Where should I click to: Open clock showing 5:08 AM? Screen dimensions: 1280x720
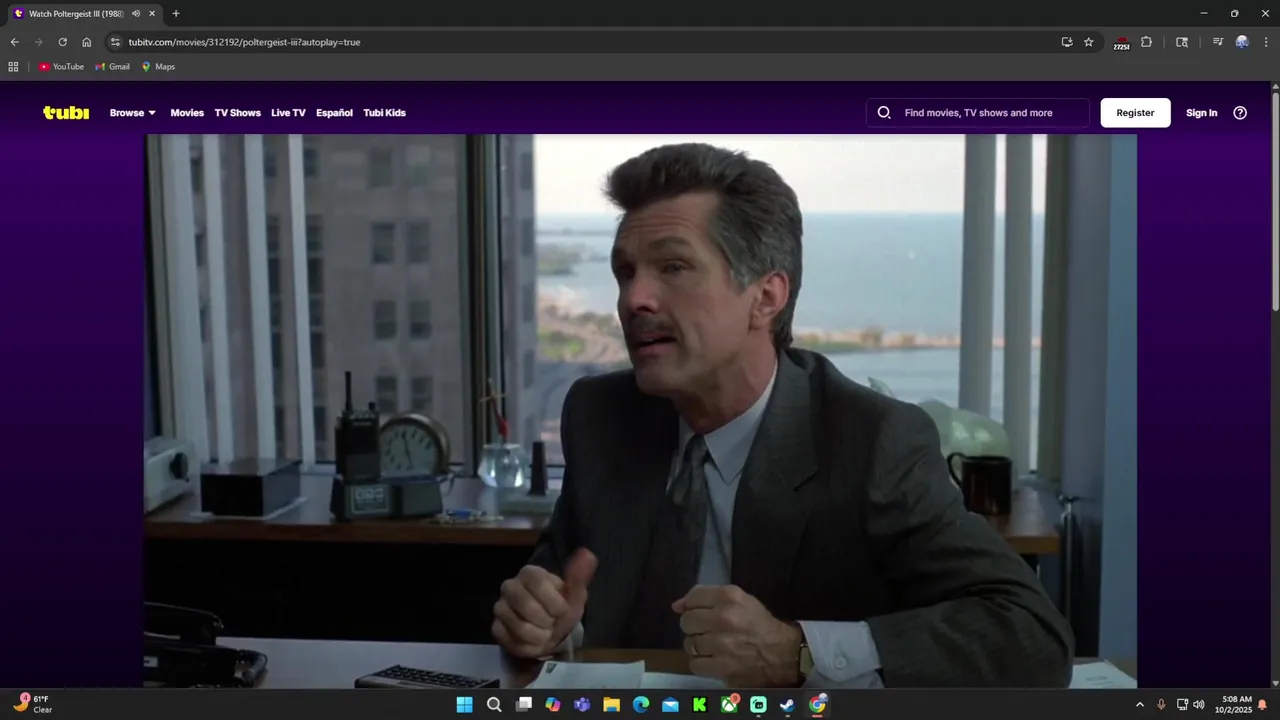tap(1233, 705)
